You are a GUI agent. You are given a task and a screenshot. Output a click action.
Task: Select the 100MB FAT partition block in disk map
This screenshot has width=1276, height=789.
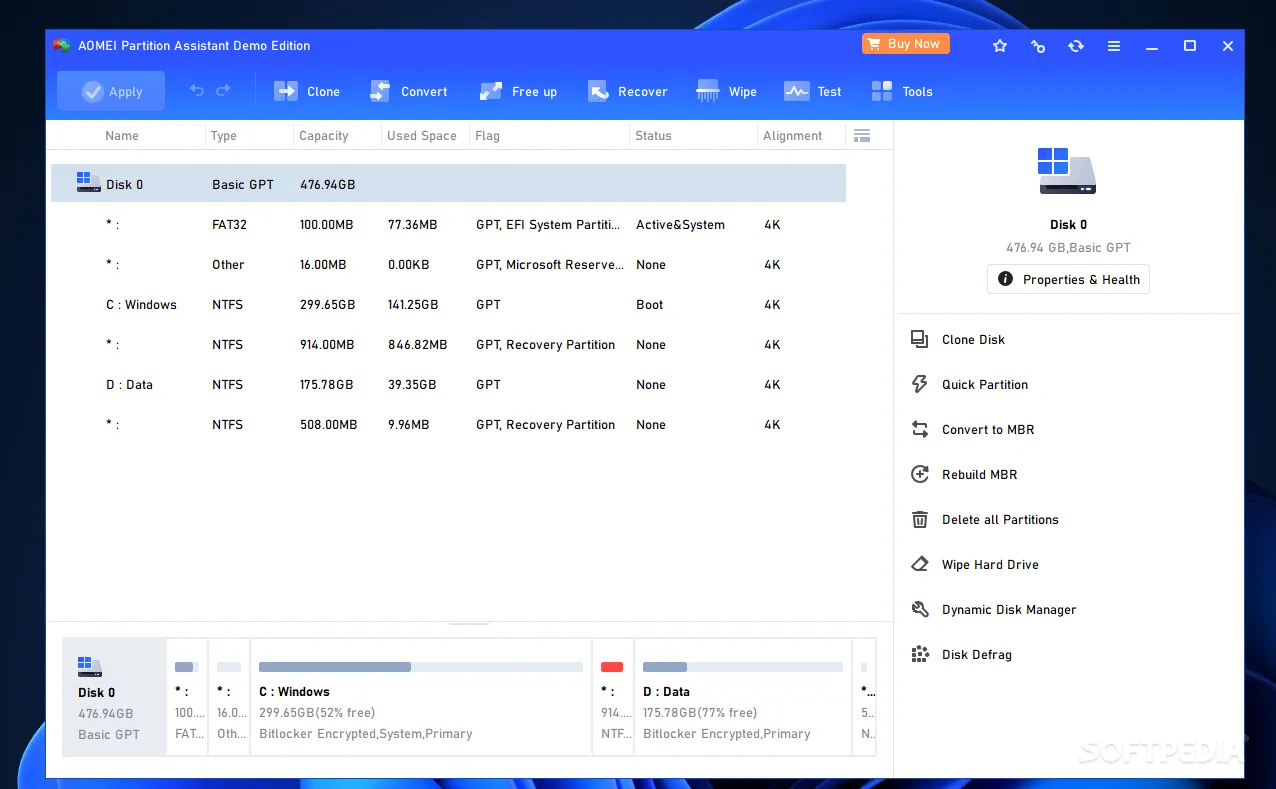(x=187, y=697)
